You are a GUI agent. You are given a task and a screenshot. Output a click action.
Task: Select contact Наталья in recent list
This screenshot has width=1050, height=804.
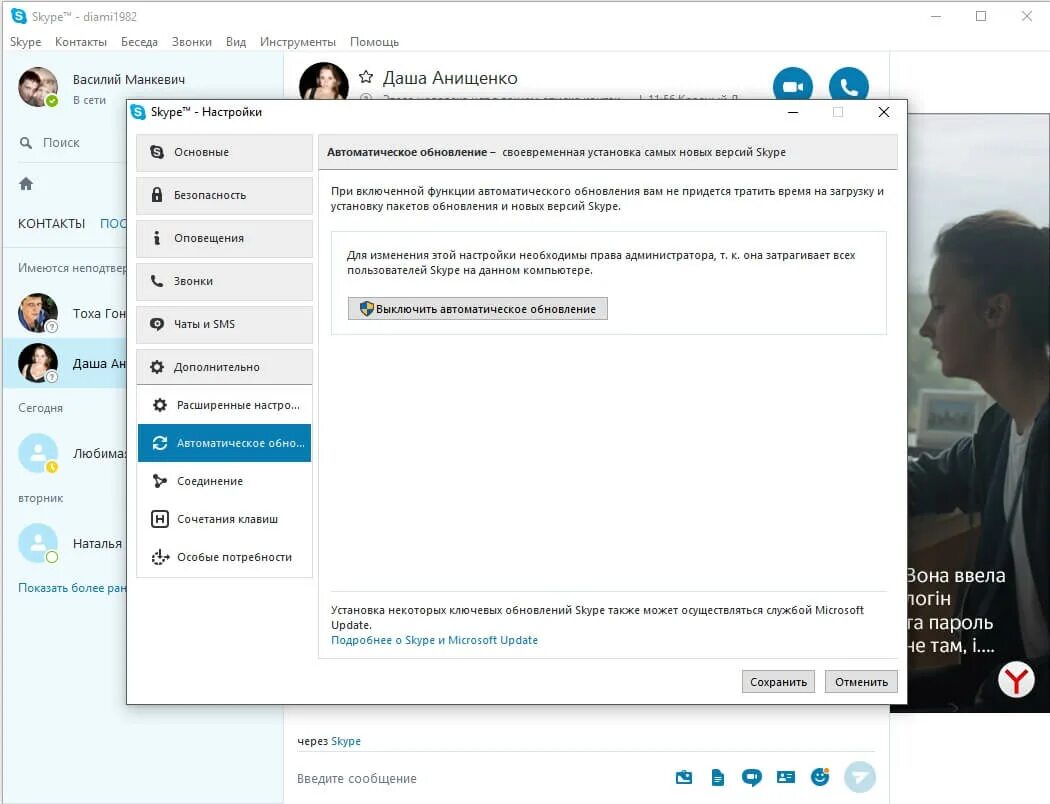tap(66, 544)
